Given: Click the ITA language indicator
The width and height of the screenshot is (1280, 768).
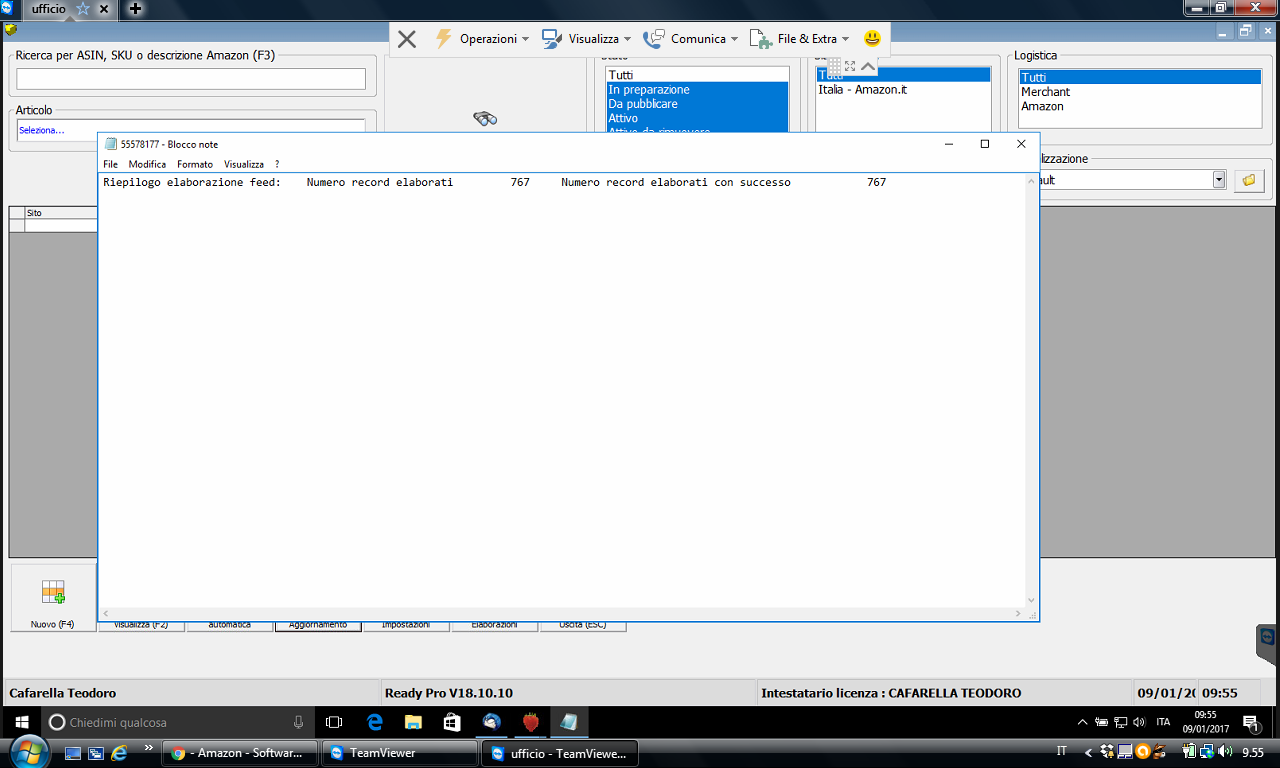Looking at the screenshot, I should point(1163,722).
